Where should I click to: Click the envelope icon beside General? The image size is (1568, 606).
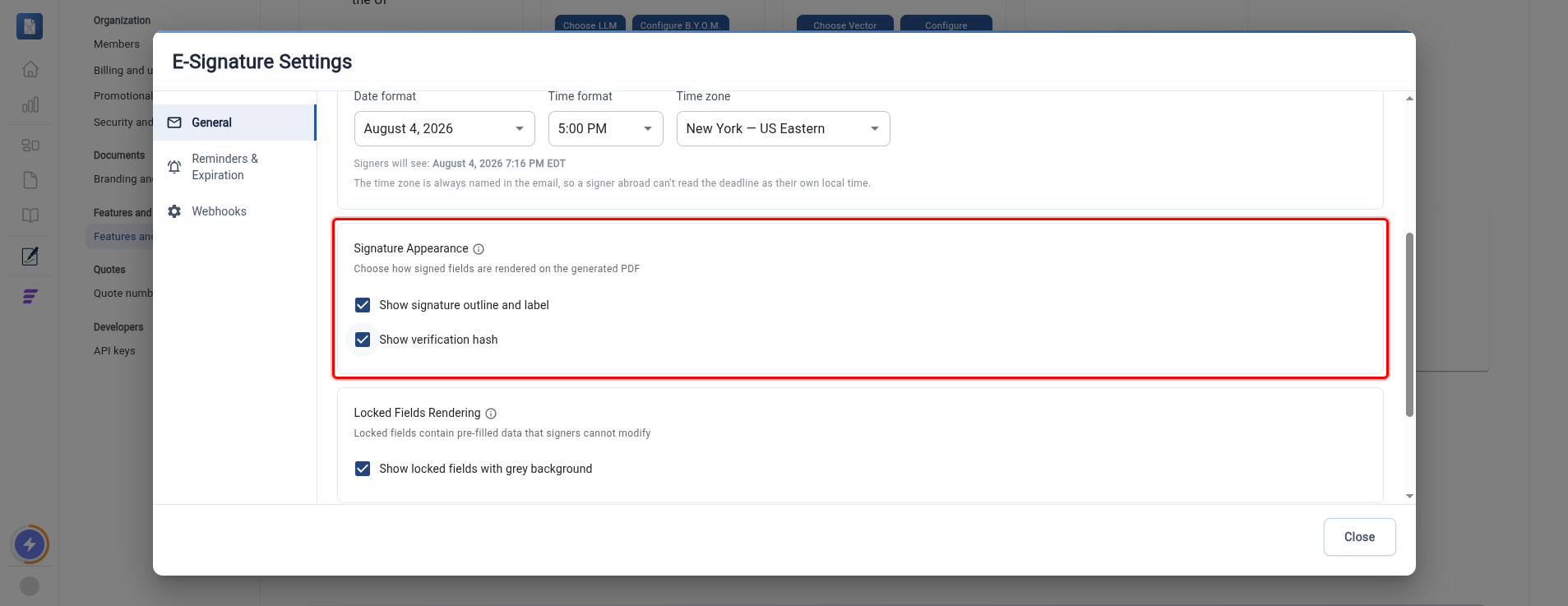[174, 123]
